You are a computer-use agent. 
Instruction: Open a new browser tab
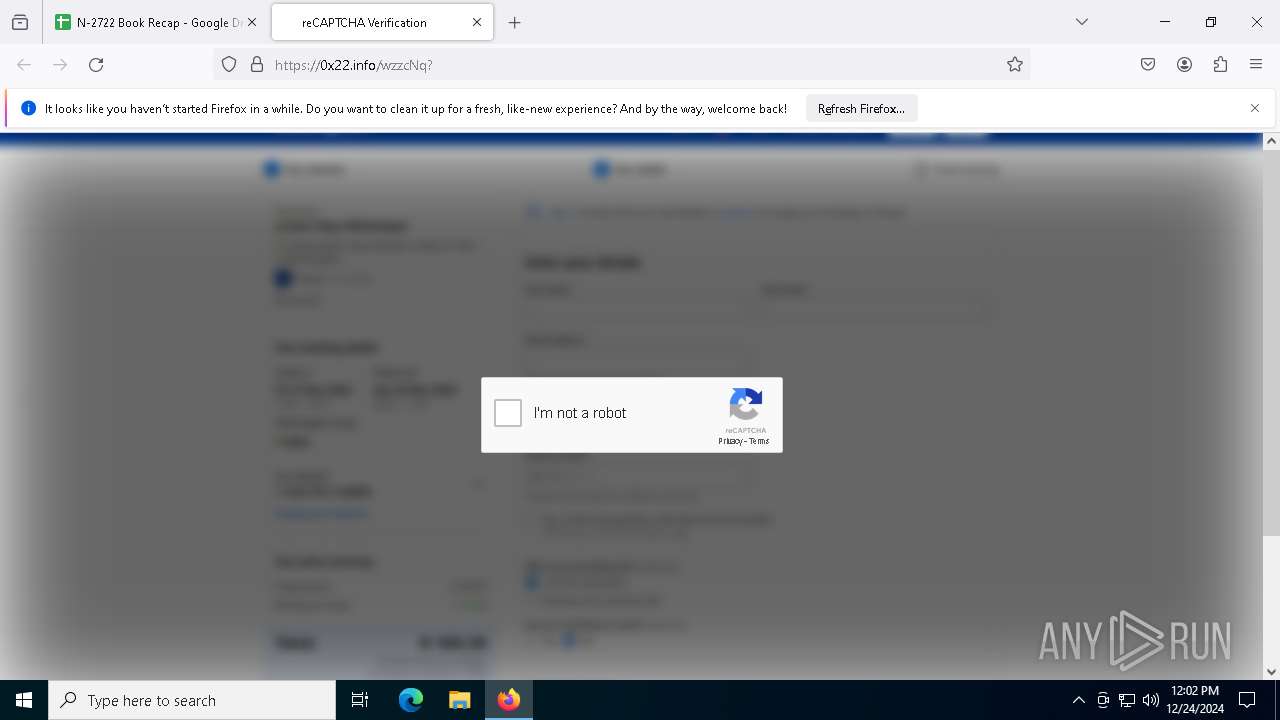point(514,22)
